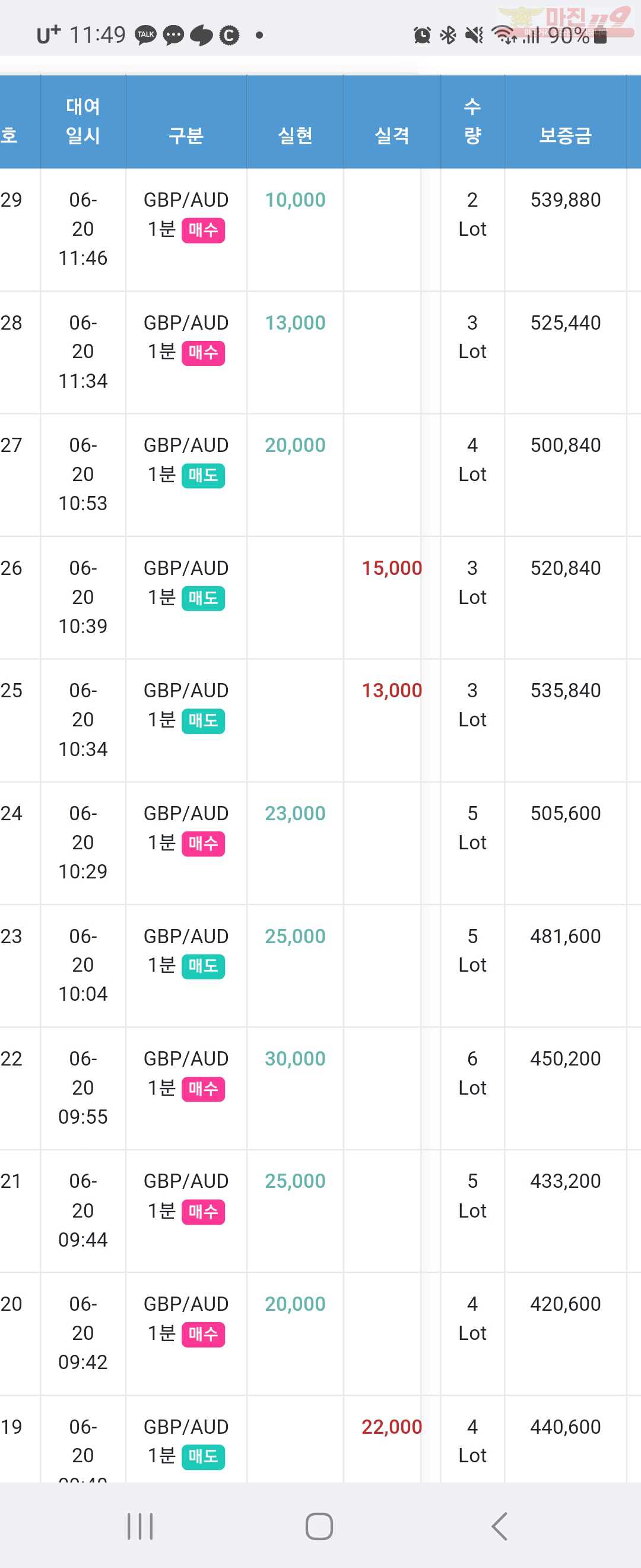Click deposit value 481,600
641x1568 pixels.
566,936
